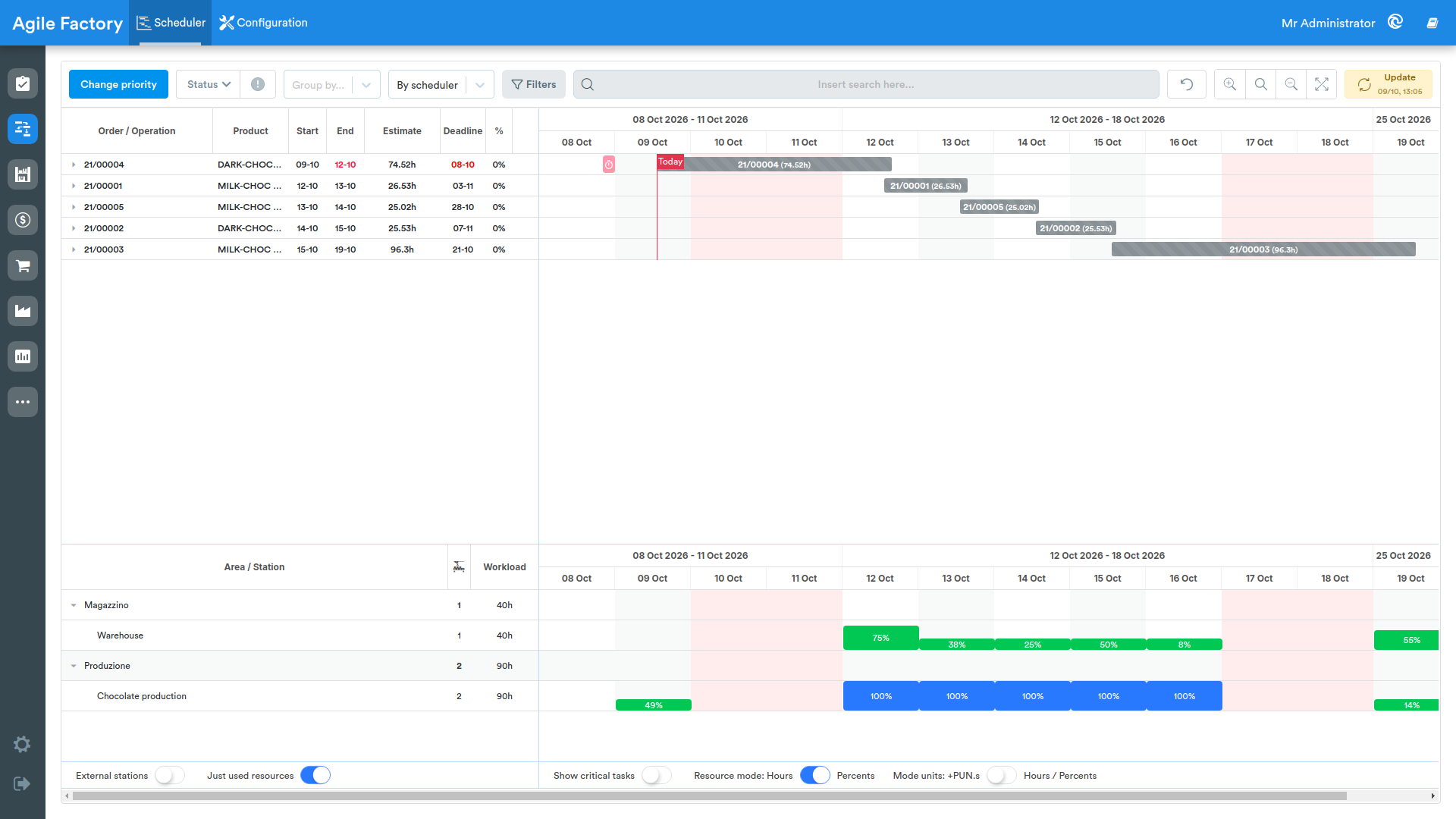Disable the Just used resources switch
The image size is (1456, 819).
(x=315, y=775)
